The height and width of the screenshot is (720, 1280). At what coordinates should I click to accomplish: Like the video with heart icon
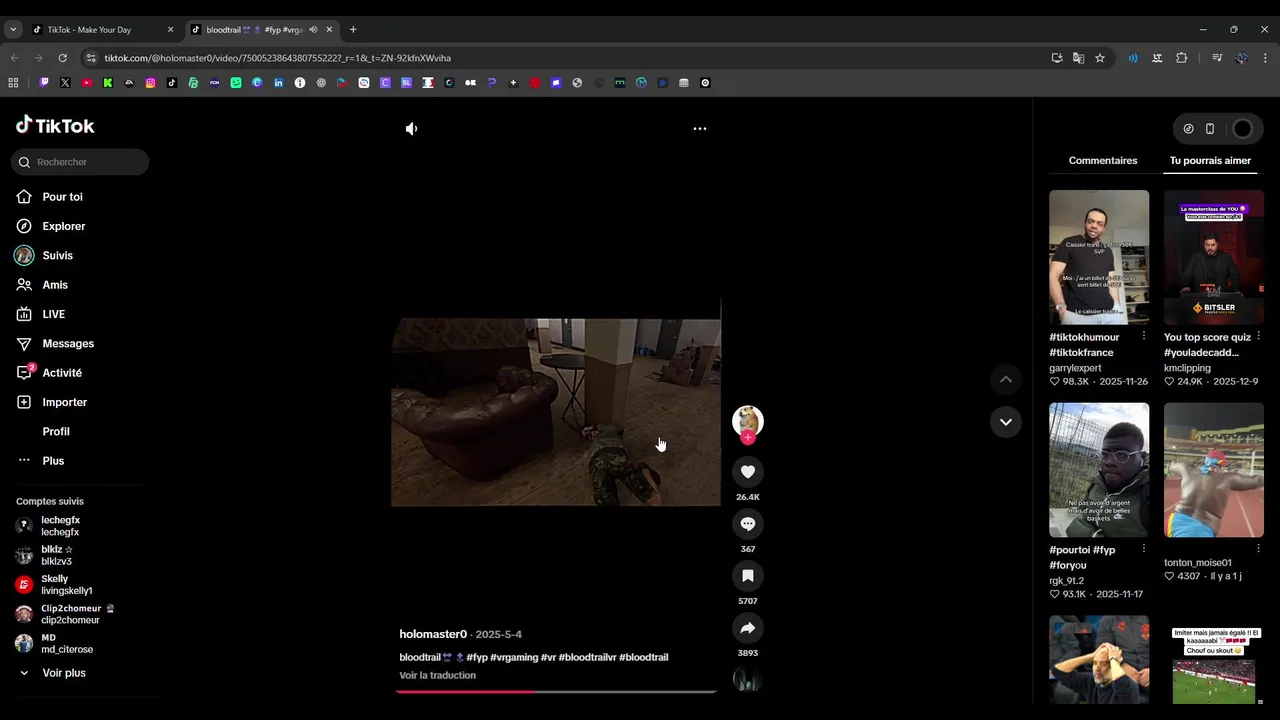pos(748,471)
